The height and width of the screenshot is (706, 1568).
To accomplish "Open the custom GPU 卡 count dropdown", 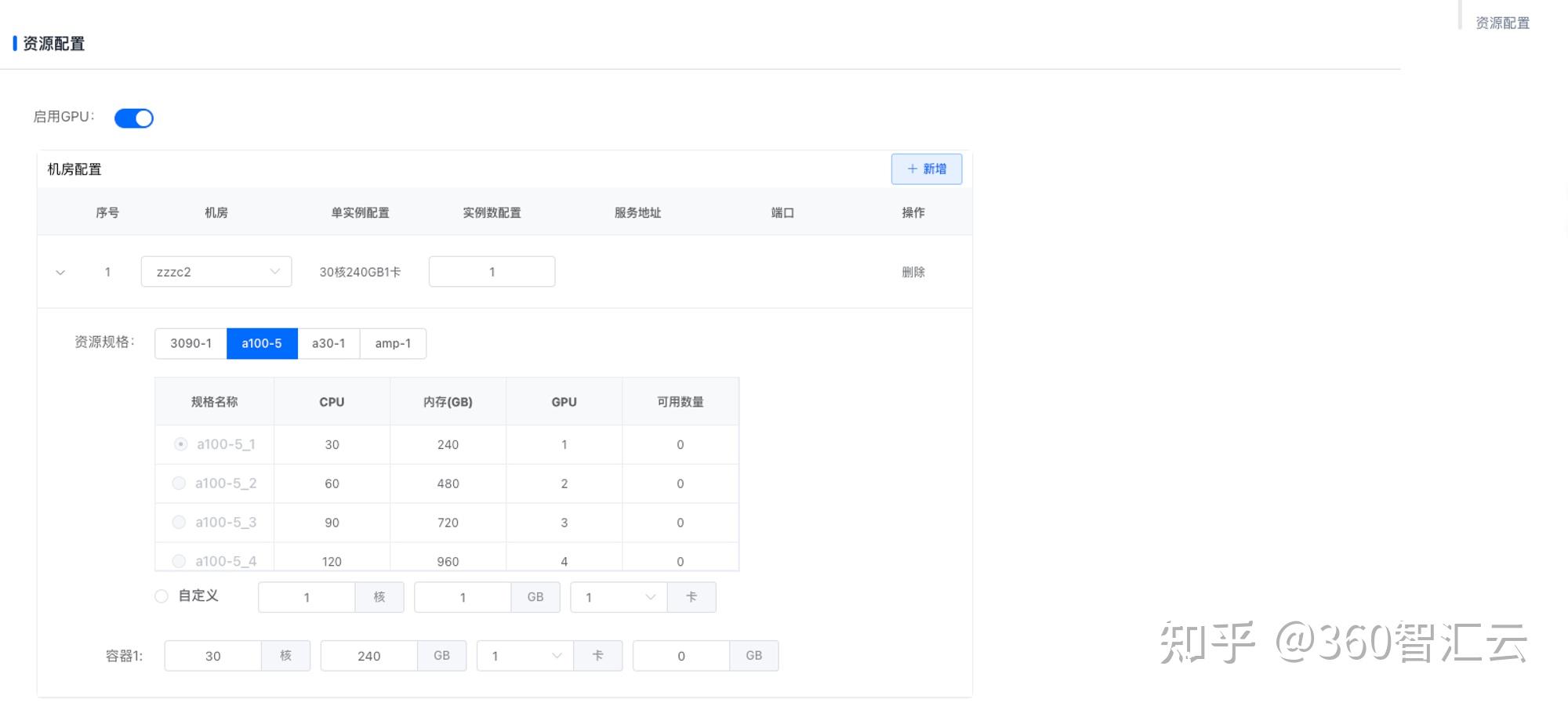I will pyautogui.click(x=619, y=597).
